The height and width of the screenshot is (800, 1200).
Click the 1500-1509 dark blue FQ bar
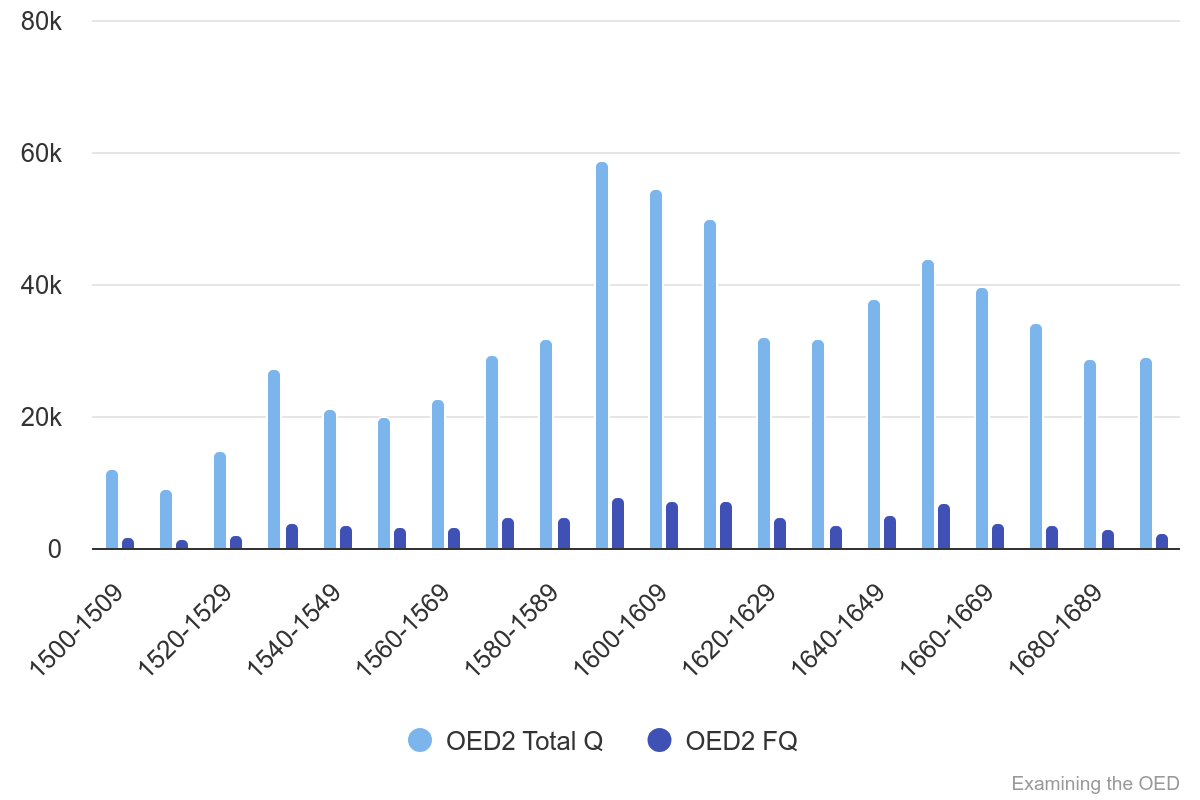click(128, 544)
